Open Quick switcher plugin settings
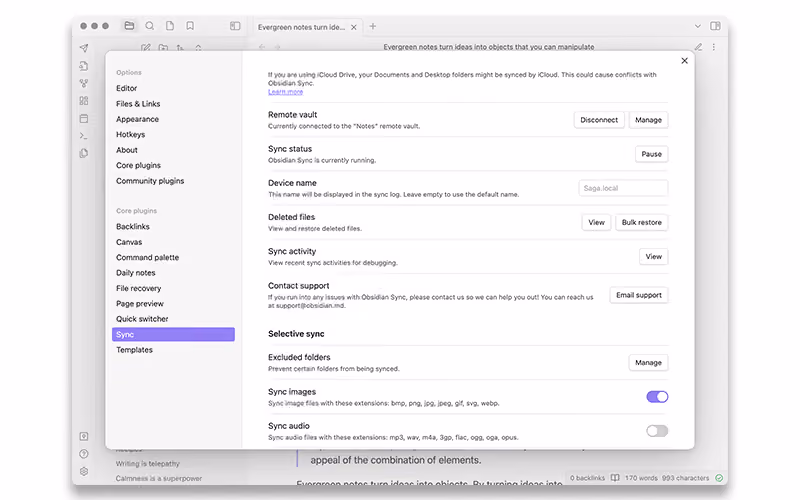Image resolution: width=800 pixels, height=500 pixels. [x=173, y=319]
